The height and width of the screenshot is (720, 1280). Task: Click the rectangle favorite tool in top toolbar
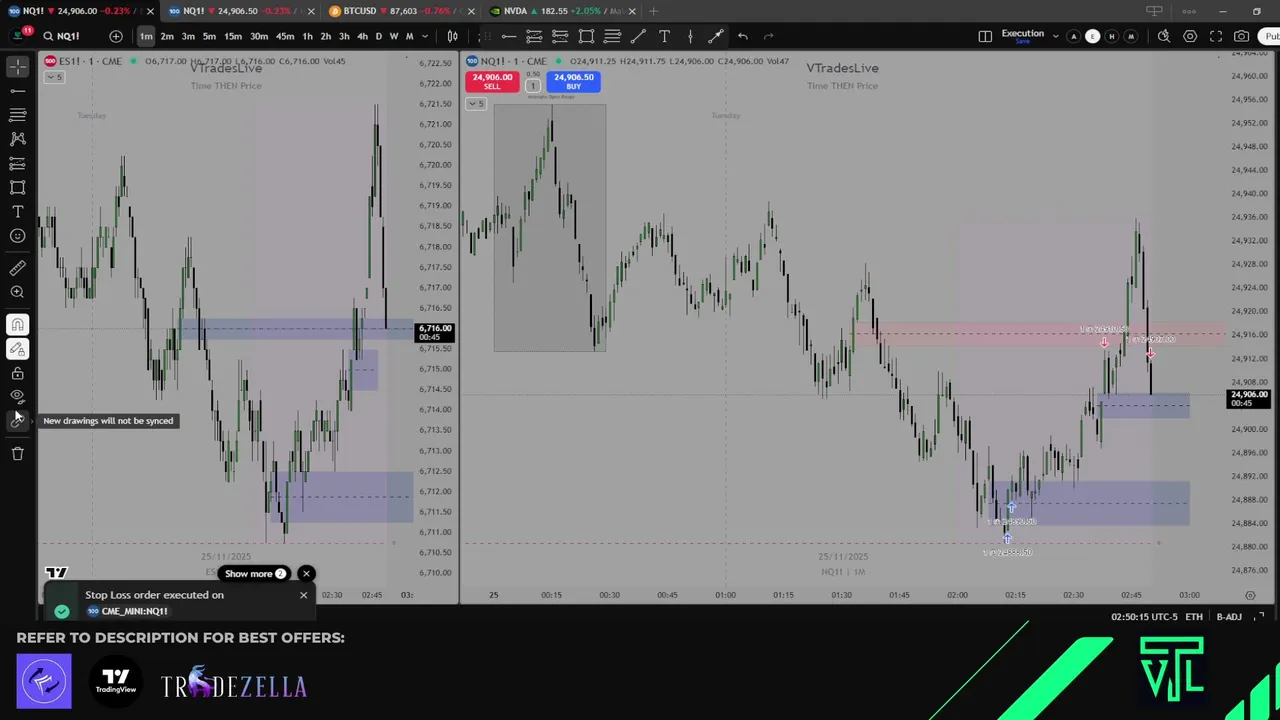pyautogui.click(x=586, y=36)
